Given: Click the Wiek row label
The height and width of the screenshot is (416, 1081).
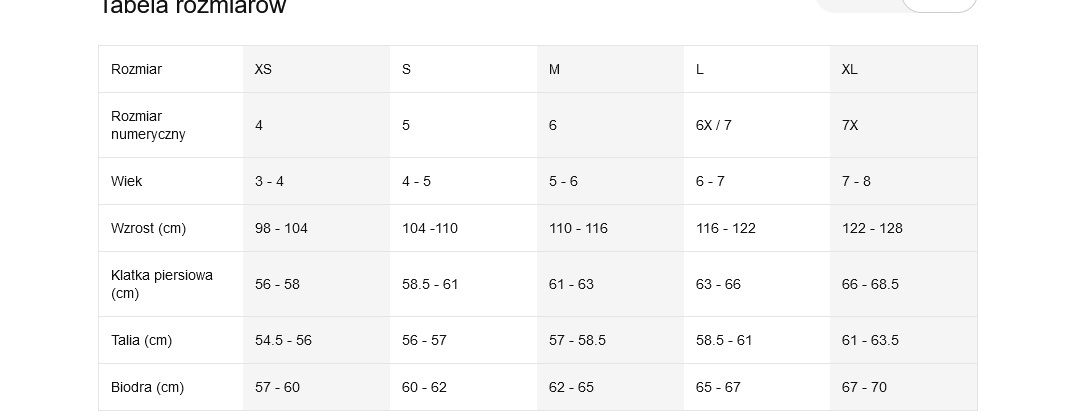Looking at the screenshot, I should (127, 181).
